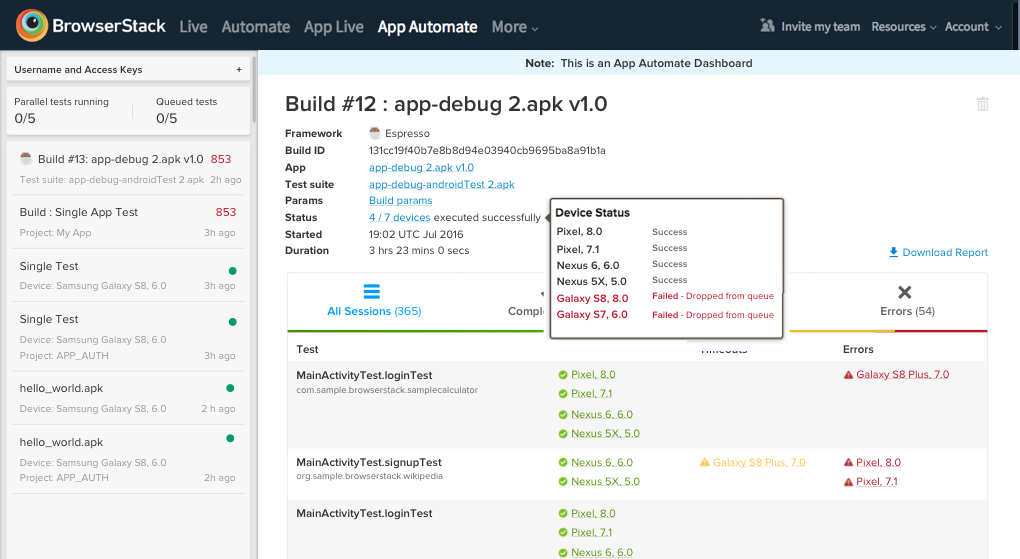Screen dimensions: 1020x559
Task: Click orange warning icon beside Galaxy S8 Plus timeout
Action: tap(705, 462)
